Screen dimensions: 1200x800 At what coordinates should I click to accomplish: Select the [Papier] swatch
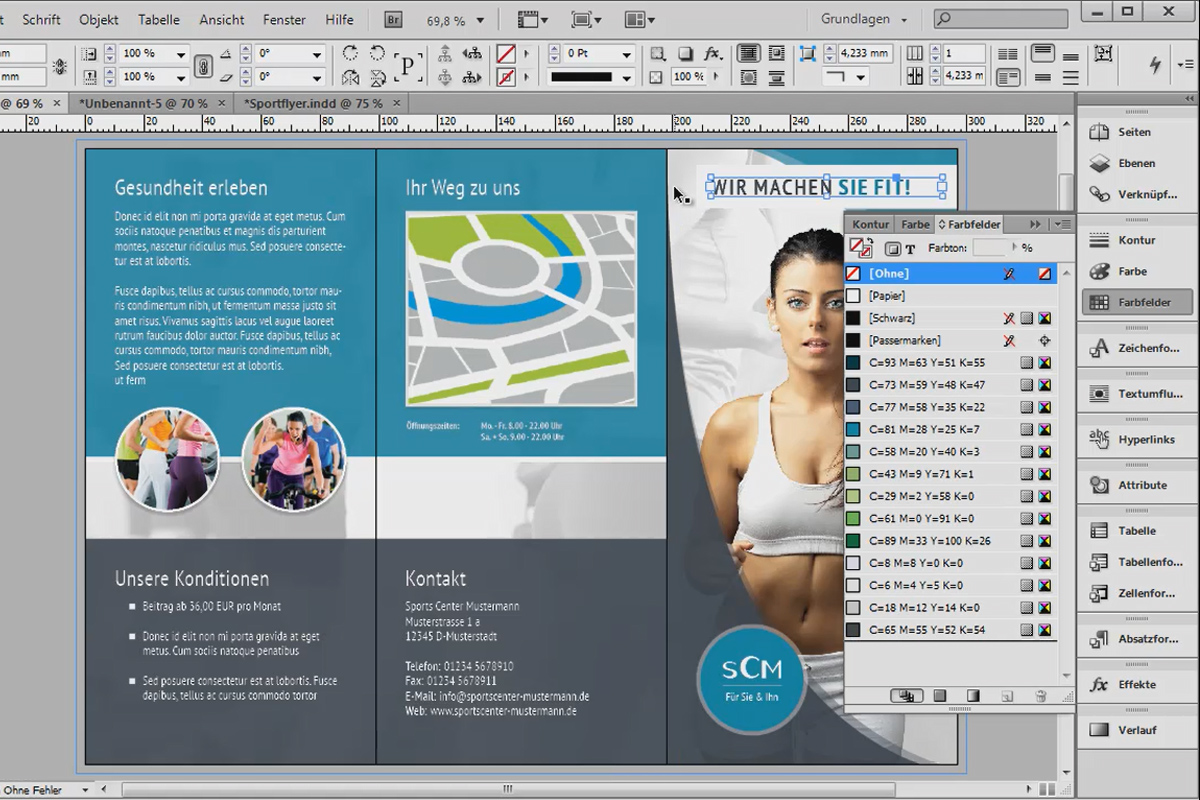pos(951,296)
